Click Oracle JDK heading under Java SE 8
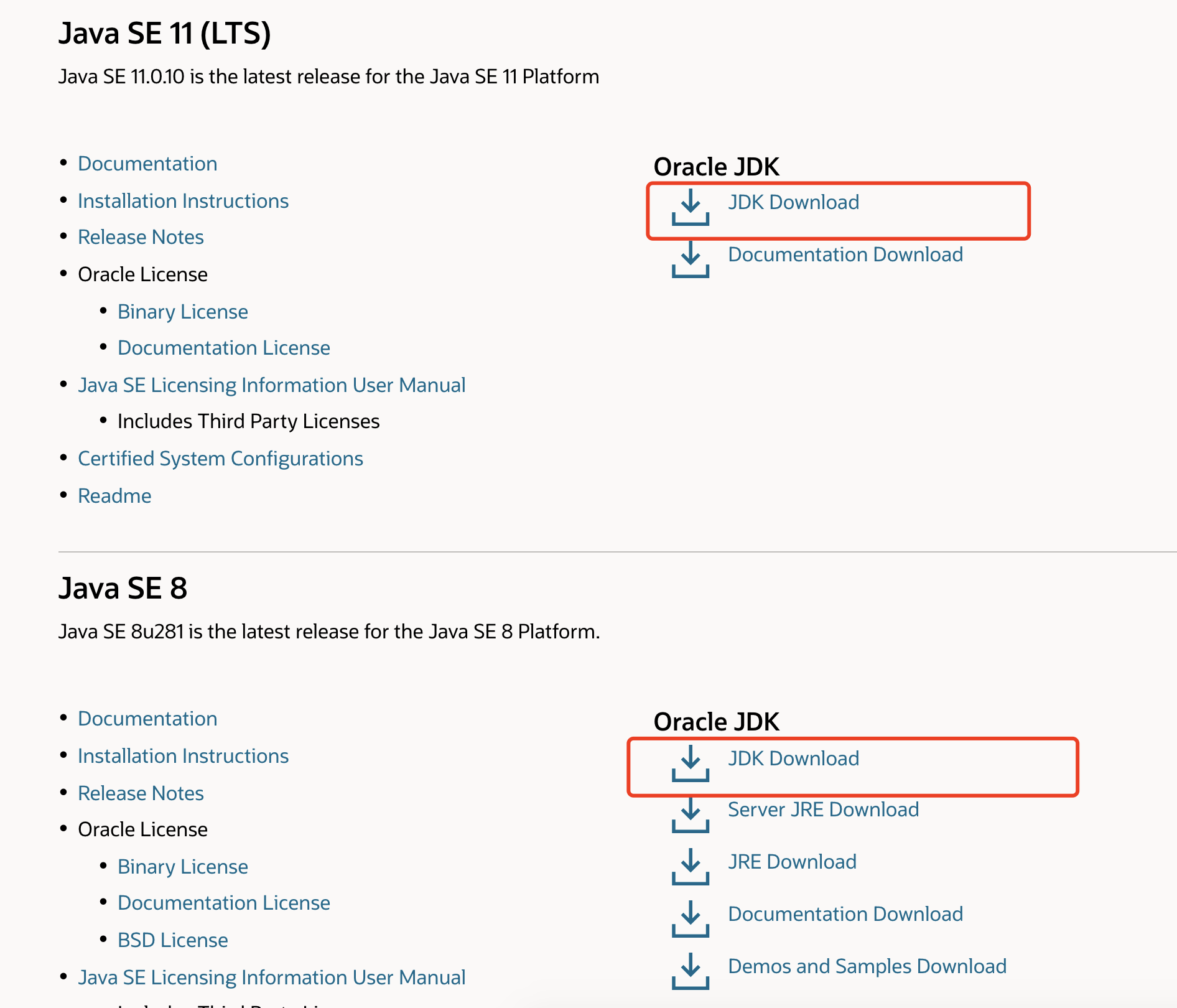 tap(716, 722)
